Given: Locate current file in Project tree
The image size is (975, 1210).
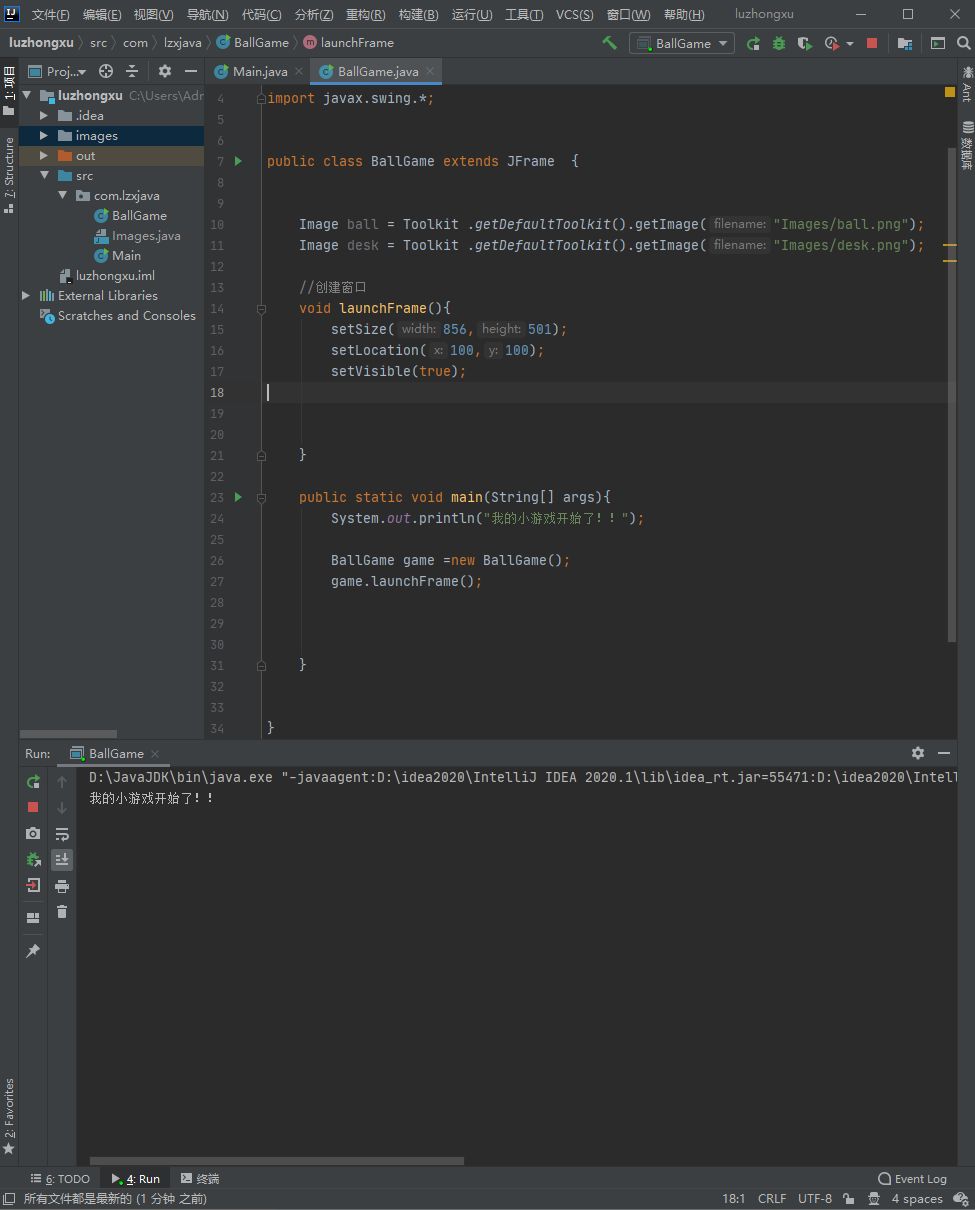Looking at the screenshot, I should [x=106, y=71].
